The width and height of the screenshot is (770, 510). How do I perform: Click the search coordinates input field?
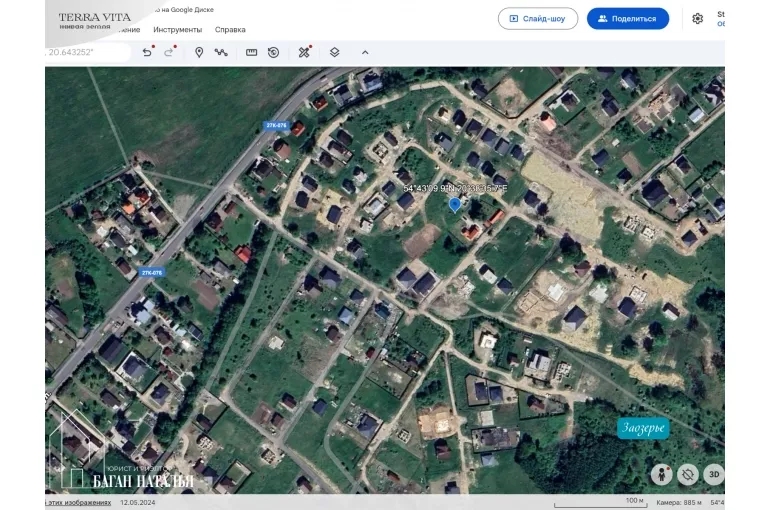pos(88,52)
